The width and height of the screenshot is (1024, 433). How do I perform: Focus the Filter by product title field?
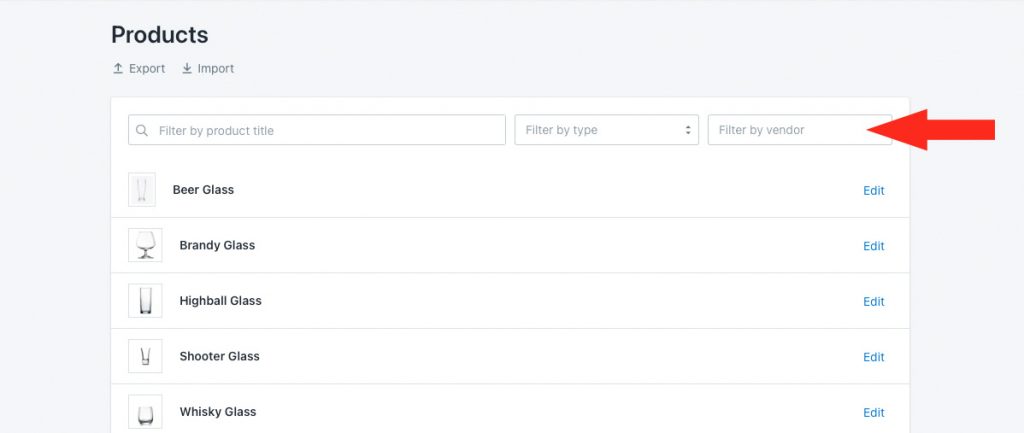[x=317, y=130]
